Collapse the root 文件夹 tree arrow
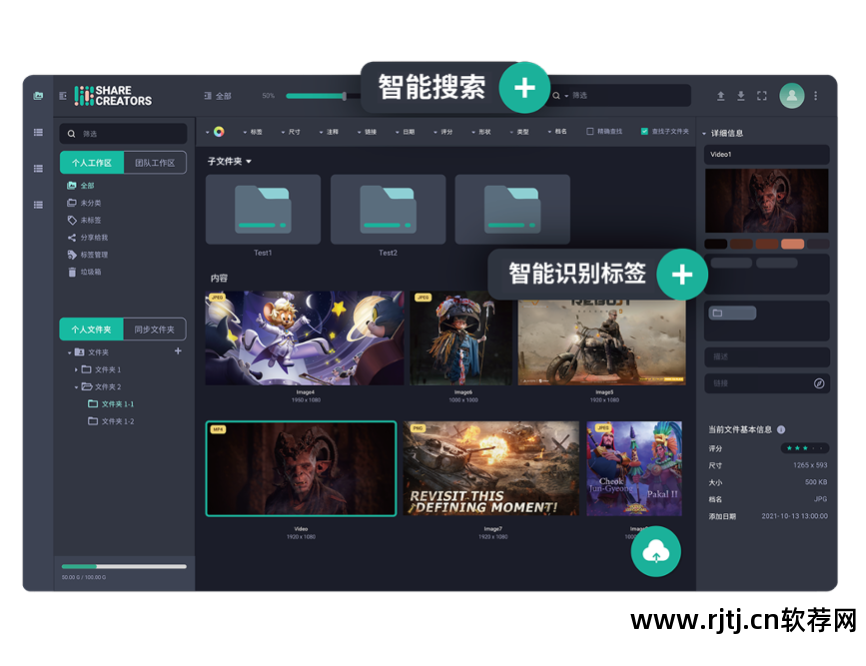Image resolution: width=866 pixels, height=666 pixels. (x=70, y=352)
